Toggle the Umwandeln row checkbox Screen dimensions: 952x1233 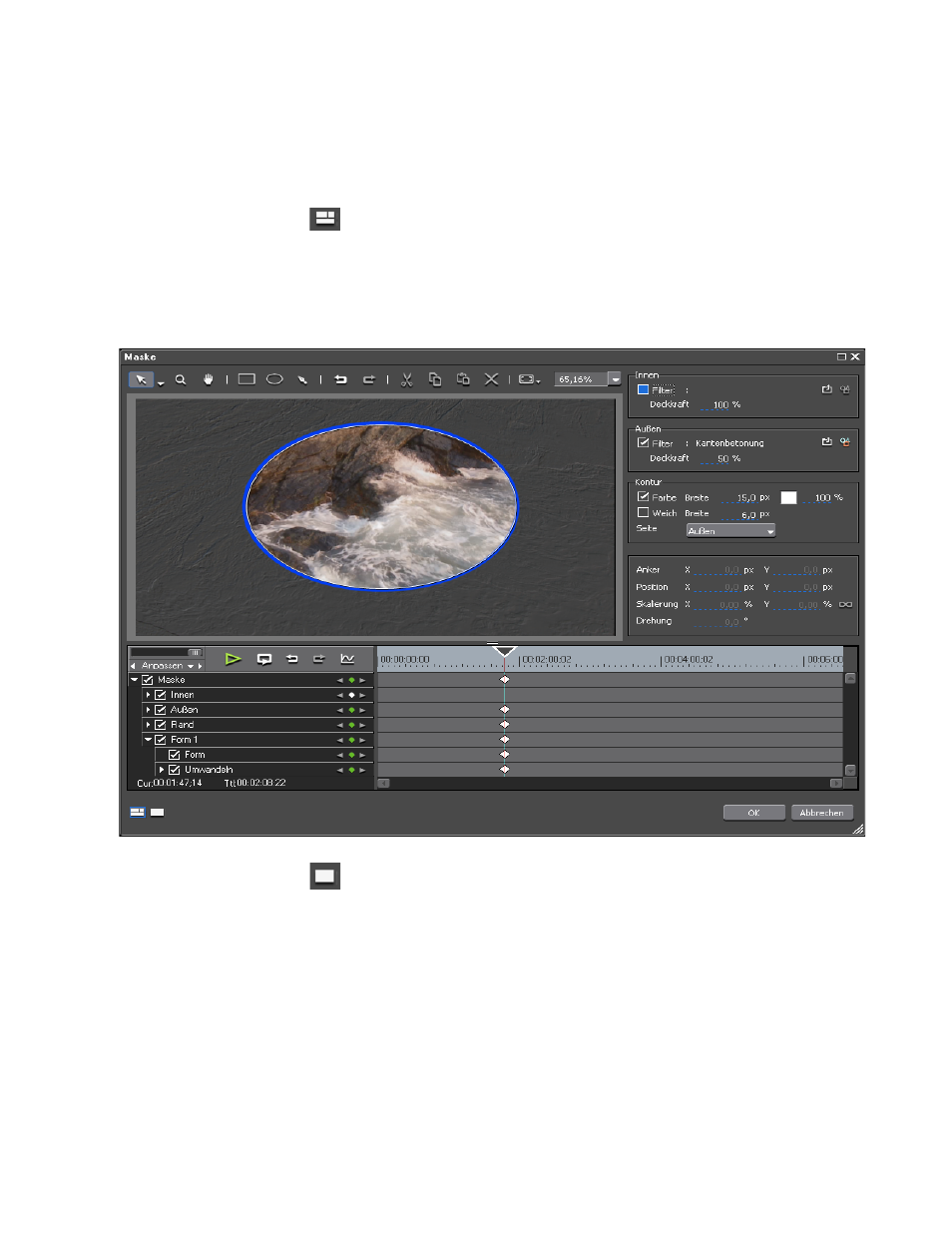(175, 770)
